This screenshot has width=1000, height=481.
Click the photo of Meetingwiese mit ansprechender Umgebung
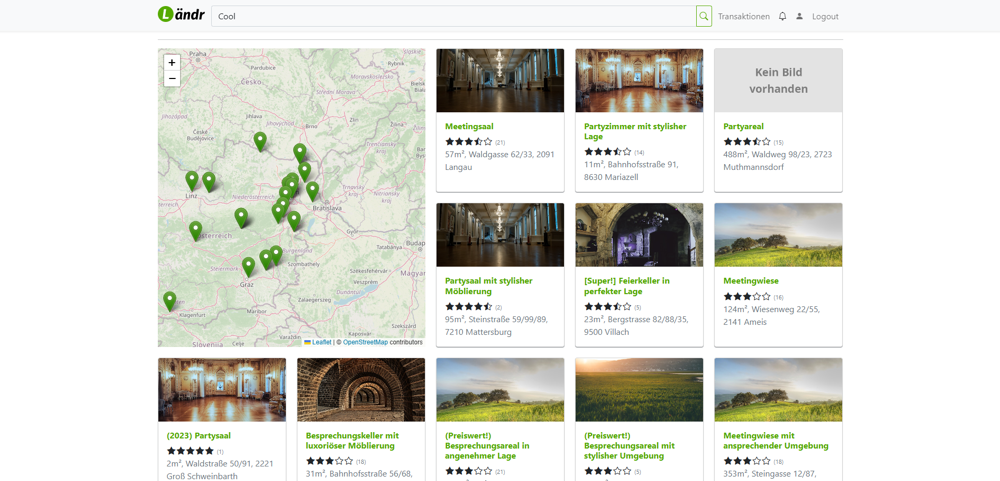tap(778, 390)
